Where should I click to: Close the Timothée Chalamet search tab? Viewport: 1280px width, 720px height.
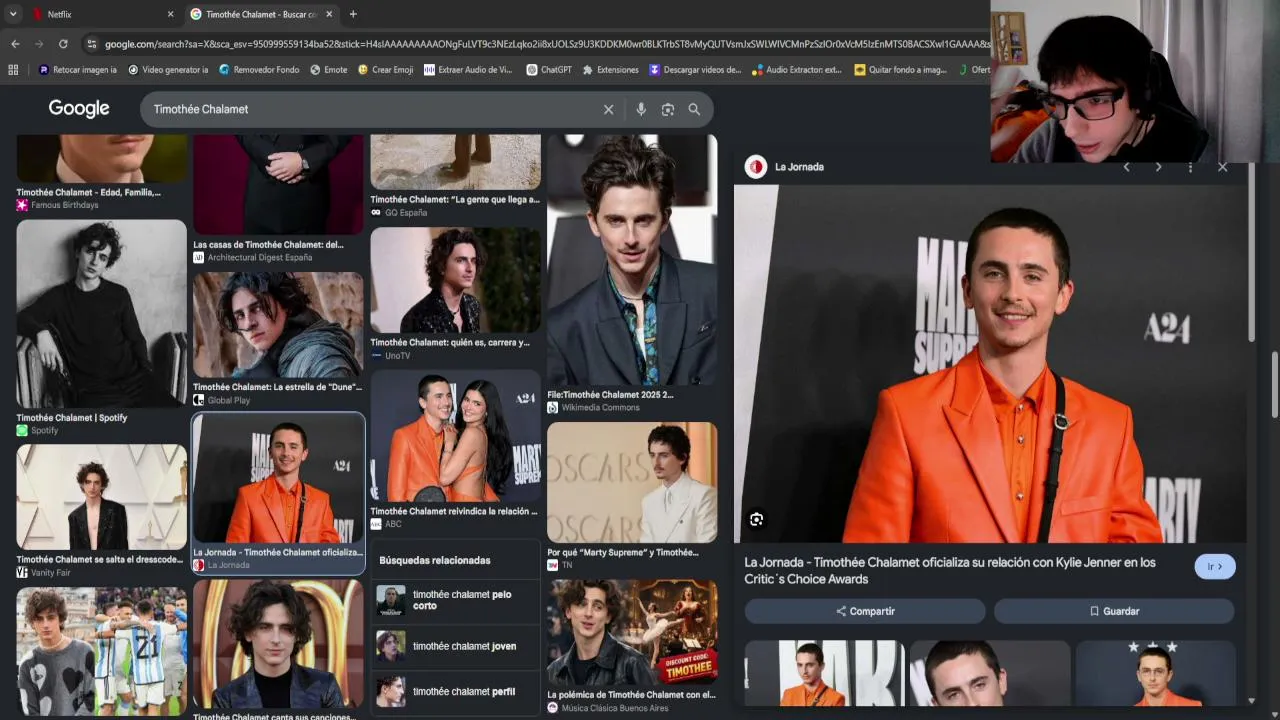[x=329, y=14]
